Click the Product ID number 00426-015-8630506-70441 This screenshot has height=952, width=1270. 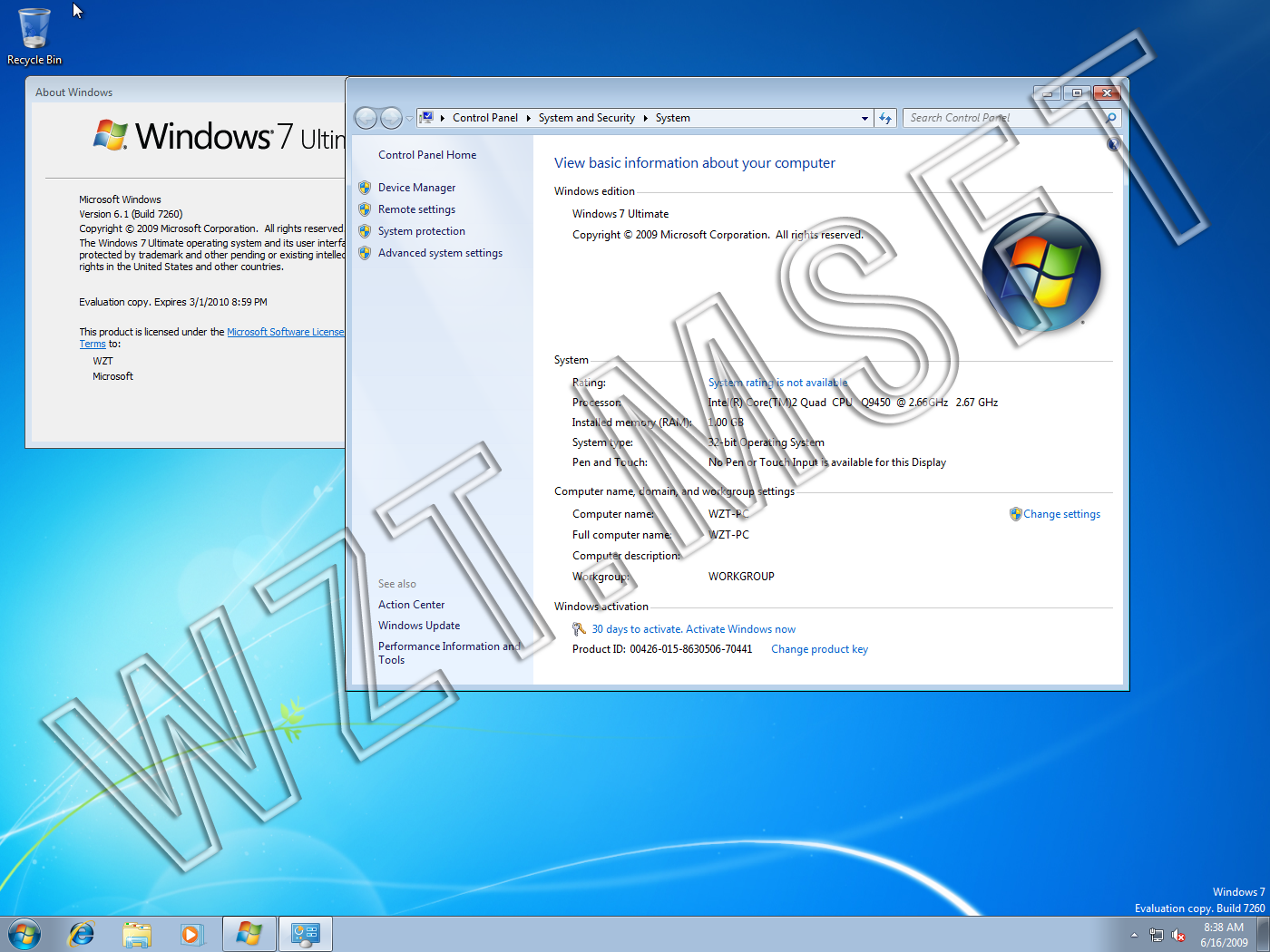tap(691, 649)
